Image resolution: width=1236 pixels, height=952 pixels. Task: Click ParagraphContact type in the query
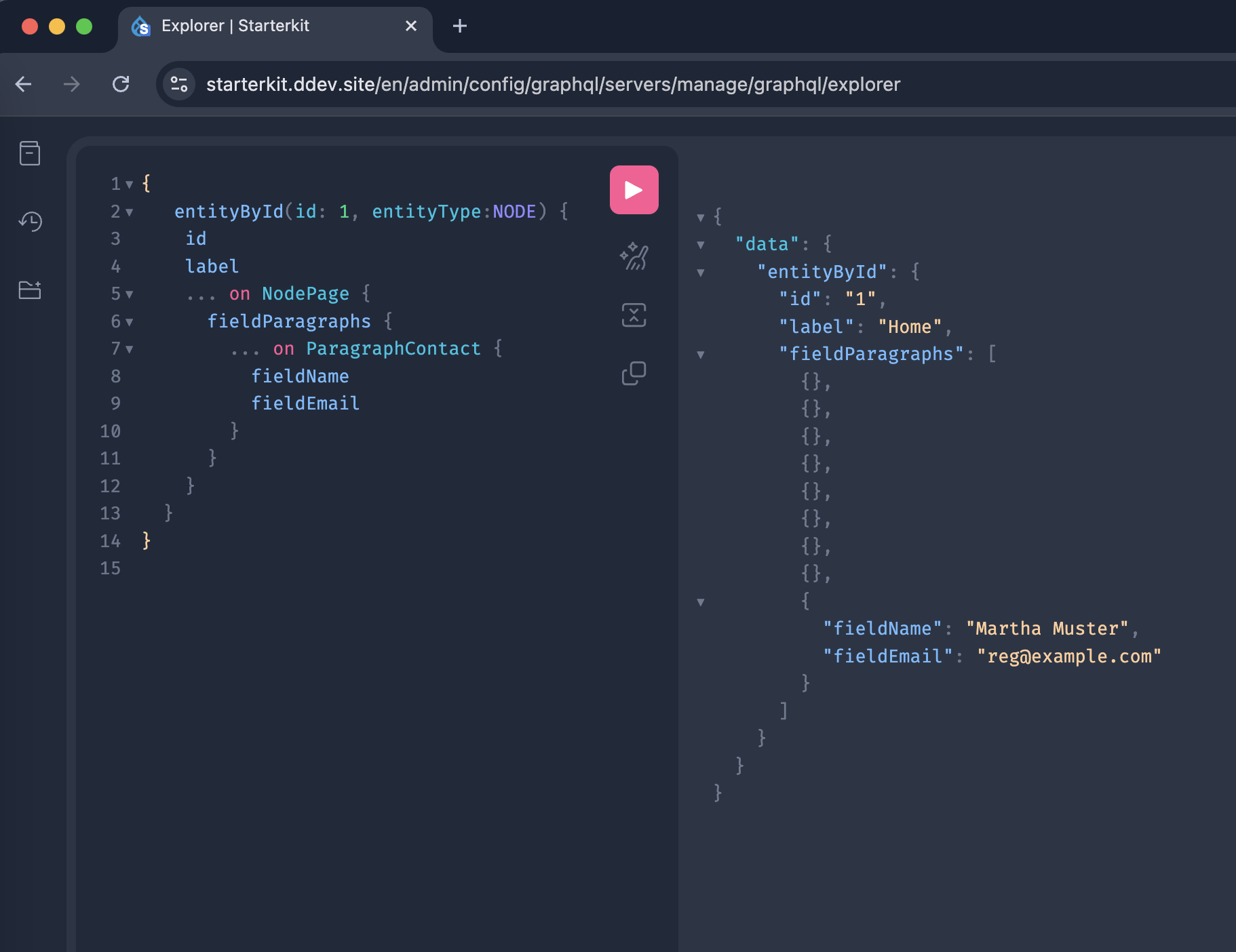coord(393,349)
